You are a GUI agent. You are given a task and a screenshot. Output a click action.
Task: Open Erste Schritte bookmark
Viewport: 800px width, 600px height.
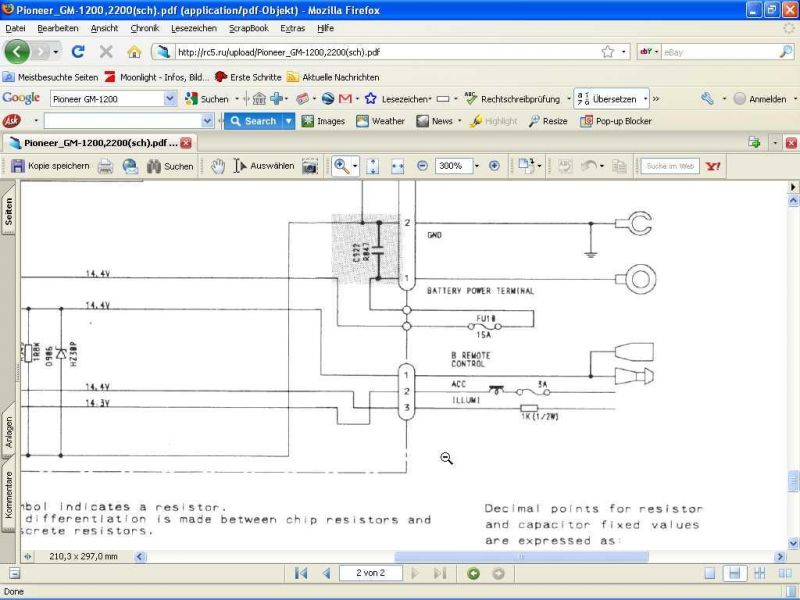[248, 77]
